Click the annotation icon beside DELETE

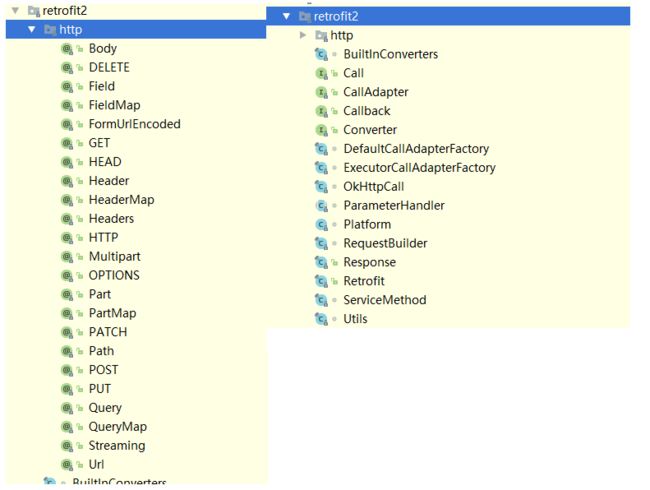coord(67,68)
